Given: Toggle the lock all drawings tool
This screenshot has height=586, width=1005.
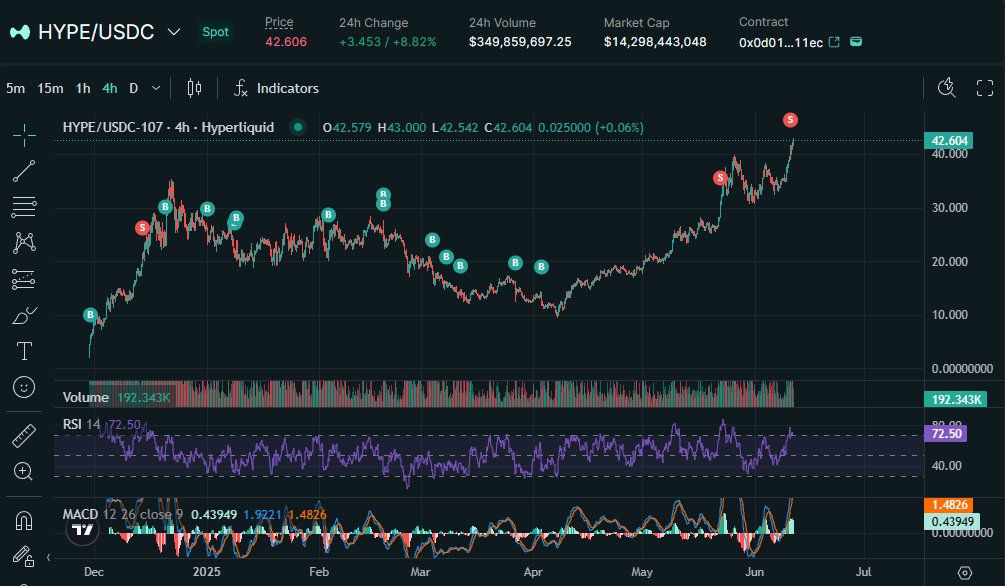Looking at the screenshot, I should coord(24,555).
